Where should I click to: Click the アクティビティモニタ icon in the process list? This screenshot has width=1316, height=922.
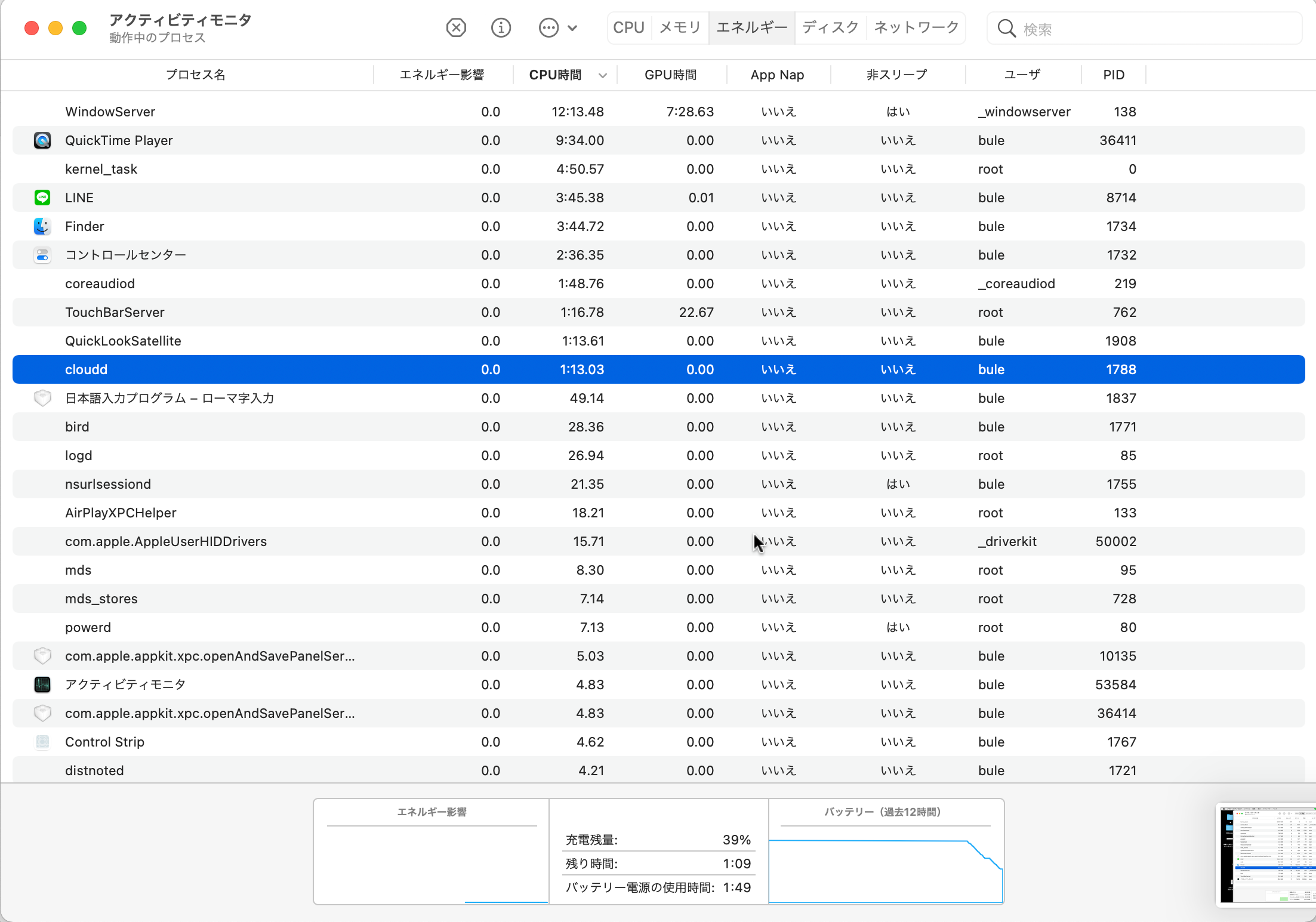click(42, 684)
